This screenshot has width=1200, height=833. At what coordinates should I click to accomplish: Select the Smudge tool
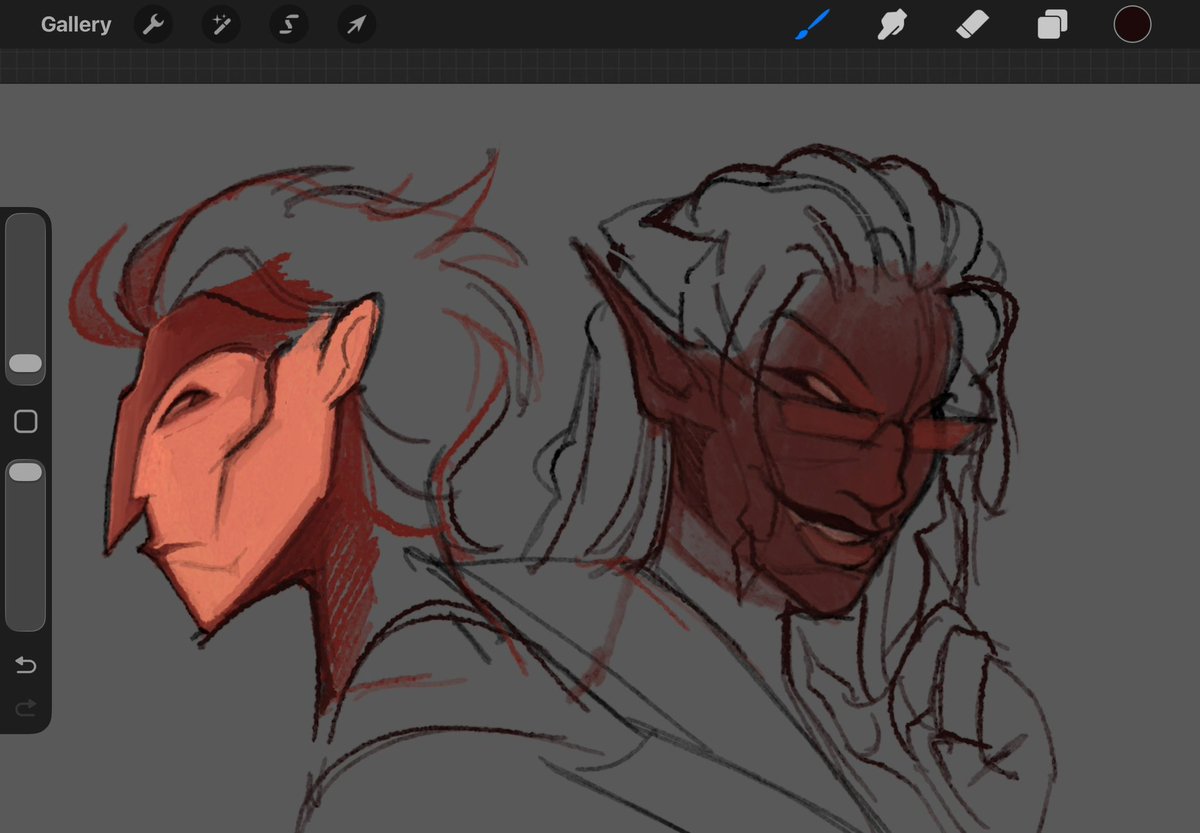click(892, 24)
